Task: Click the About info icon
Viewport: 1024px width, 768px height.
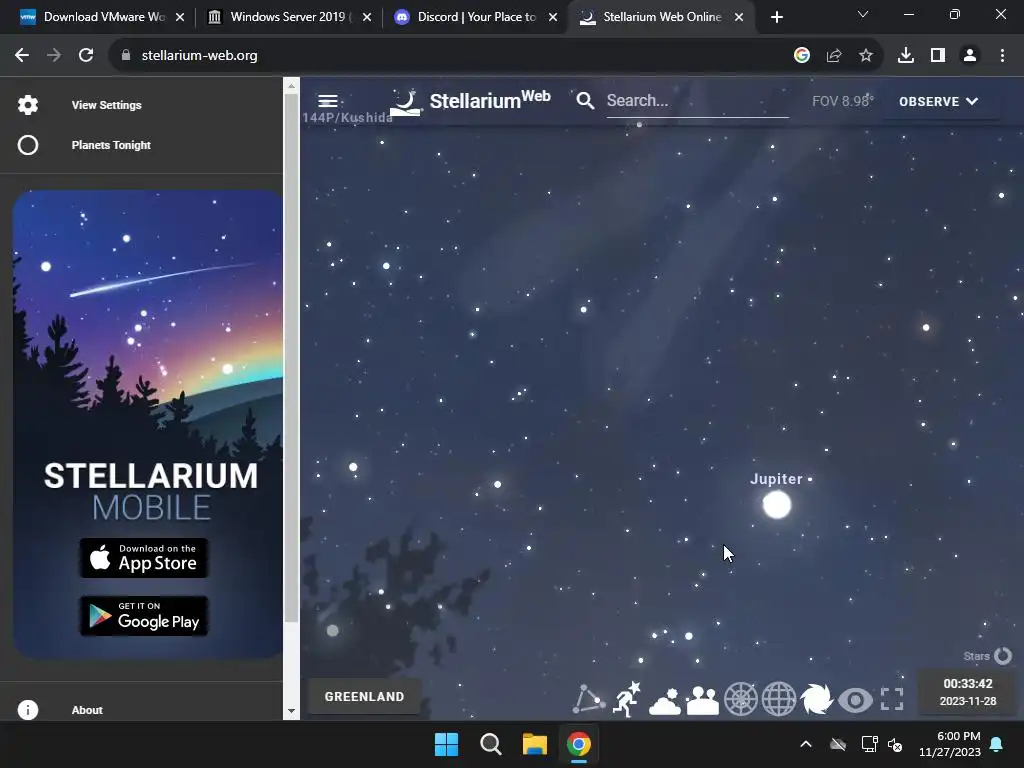Action: 28,710
